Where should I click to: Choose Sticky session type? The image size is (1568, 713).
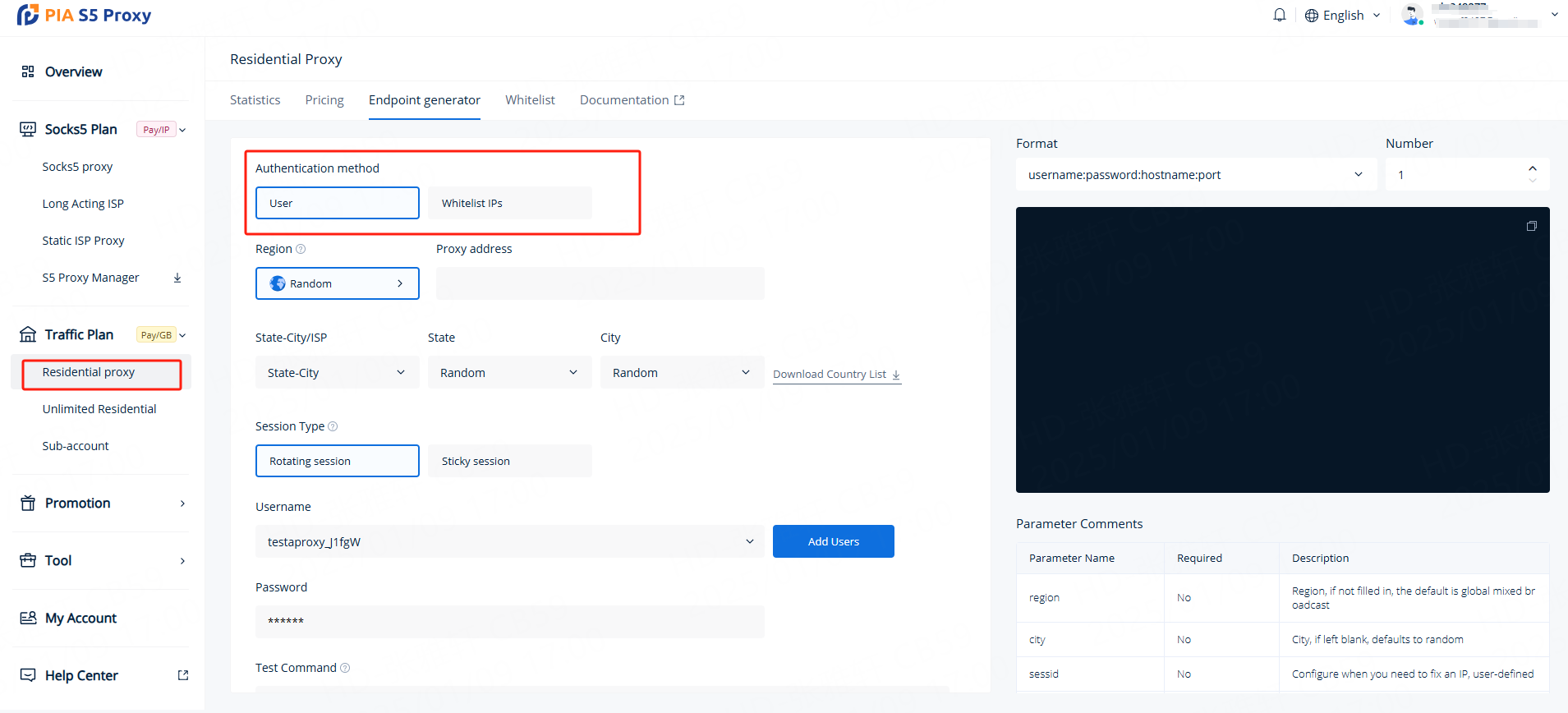point(509,461)
